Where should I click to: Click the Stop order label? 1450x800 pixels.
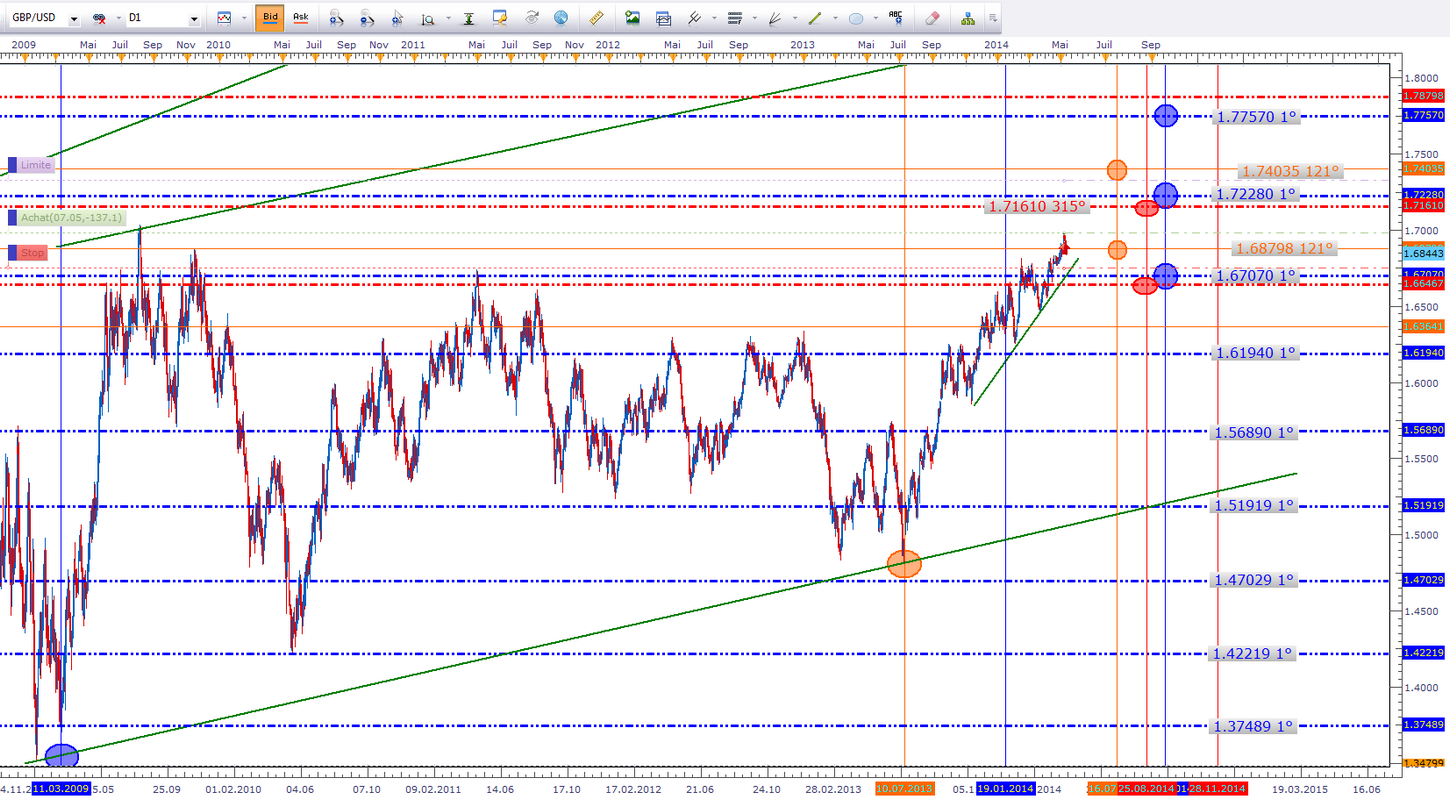coord(28,253)
